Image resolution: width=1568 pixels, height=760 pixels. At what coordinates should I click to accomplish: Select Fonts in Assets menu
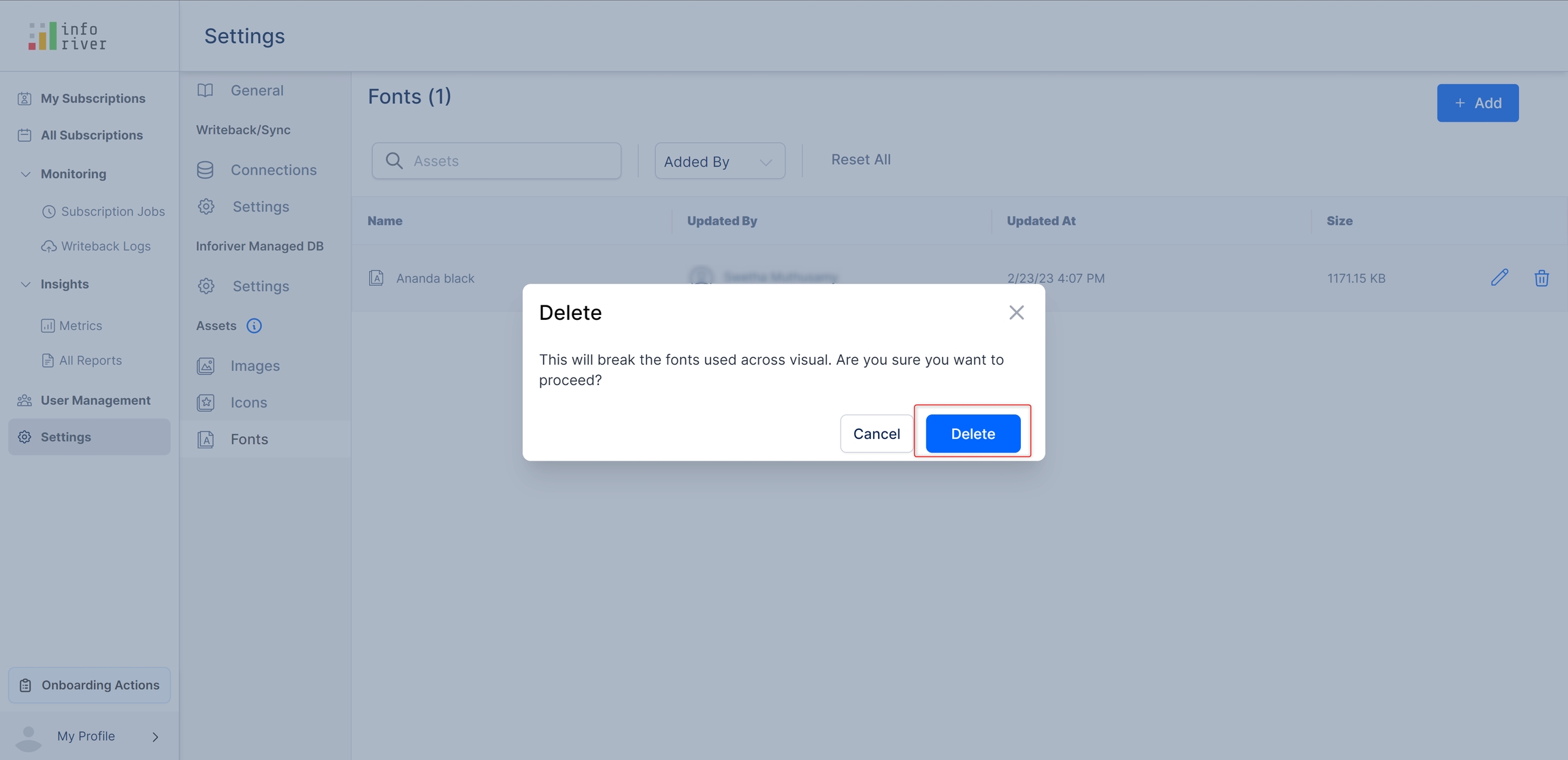coord(249,440)
